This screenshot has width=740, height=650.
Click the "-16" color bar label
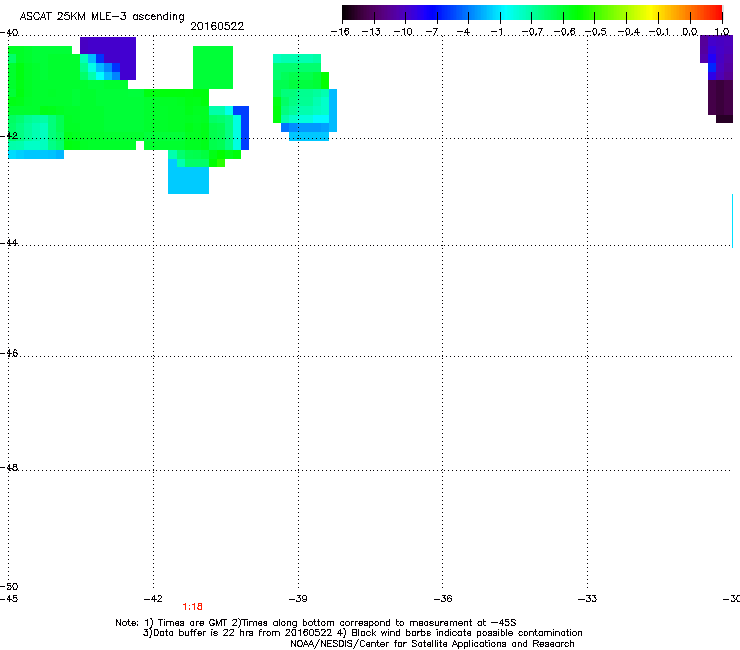pos(340,32)
